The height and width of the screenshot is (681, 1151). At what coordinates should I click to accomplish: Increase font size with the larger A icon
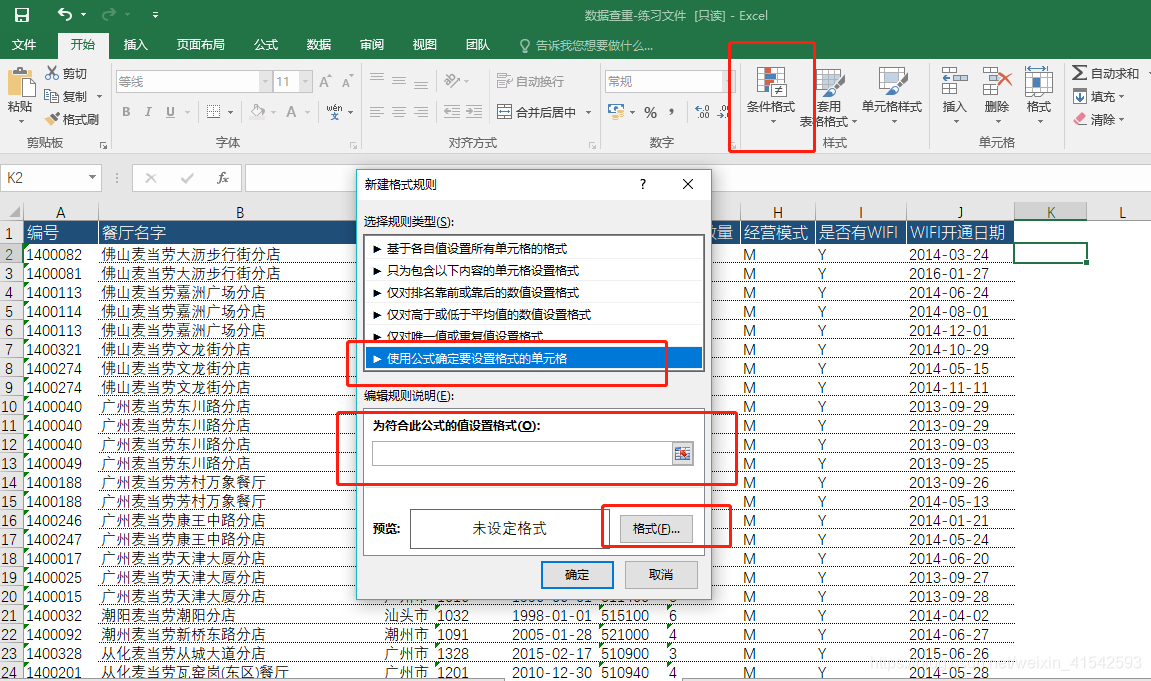coord(325,81)
